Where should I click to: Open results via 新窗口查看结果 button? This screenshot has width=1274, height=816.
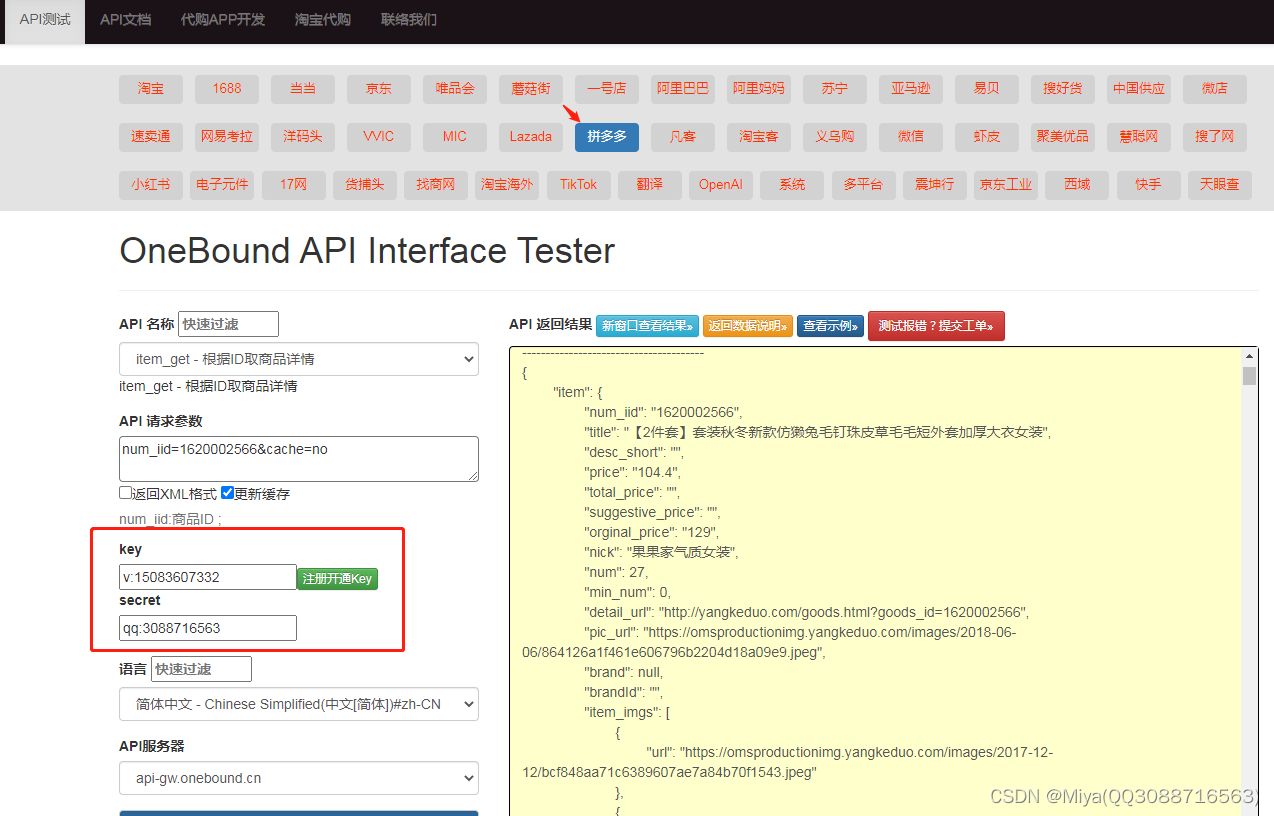tap(647, 326)
